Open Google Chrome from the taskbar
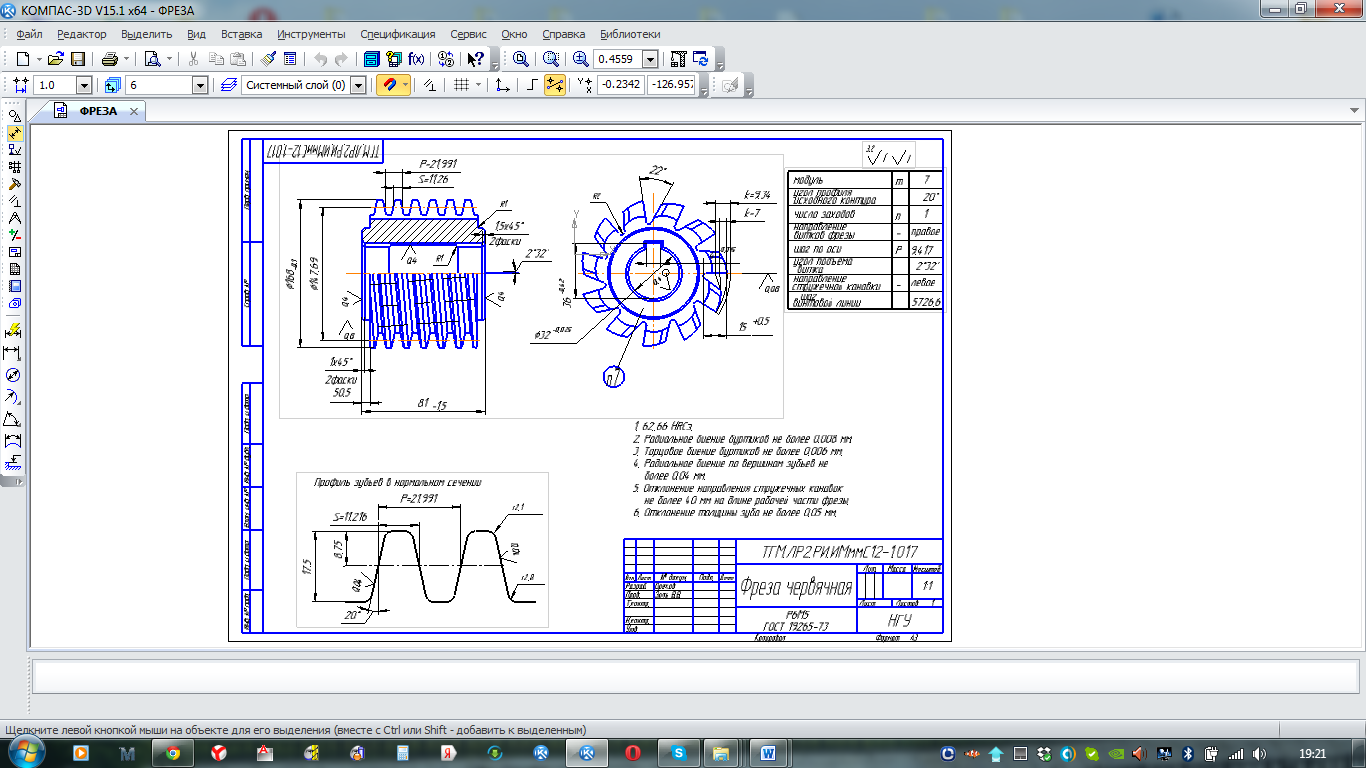 172,752
